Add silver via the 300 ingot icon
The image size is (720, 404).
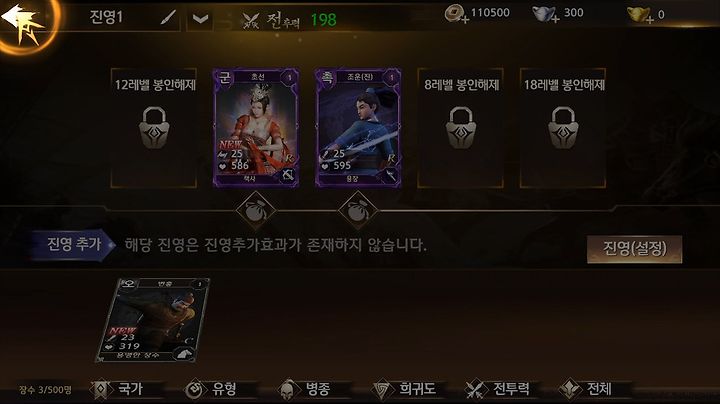click(x=545, y=14)
